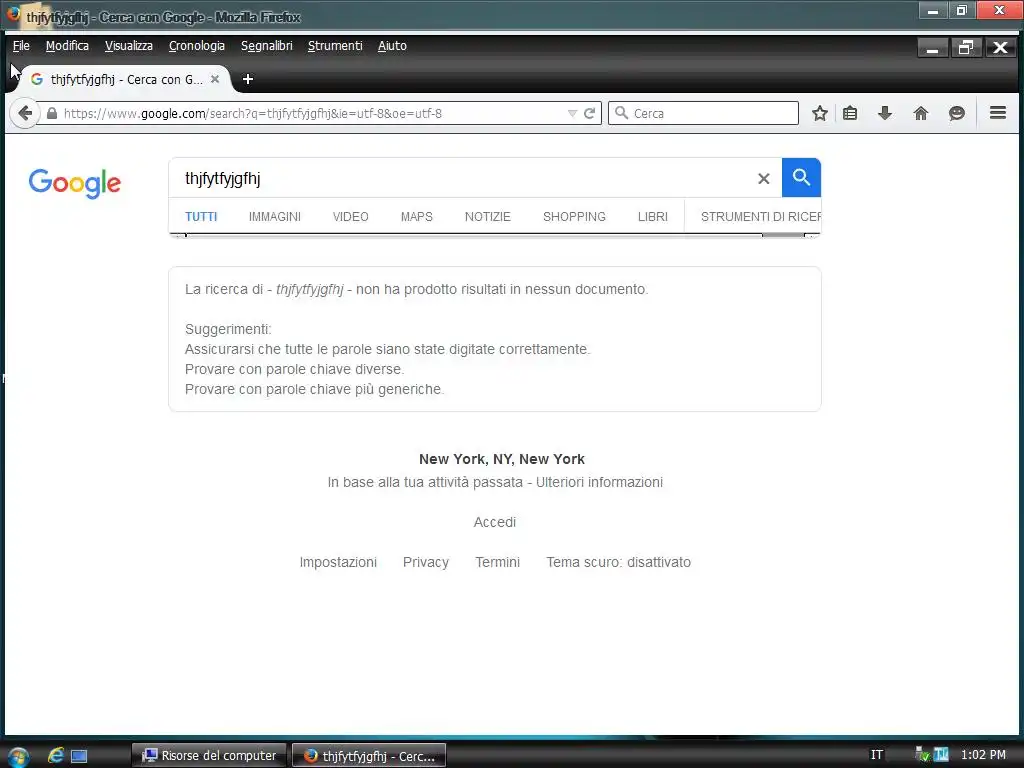Switch to the MAPS tab
1024x768 pixels.
tap(417, 217)
